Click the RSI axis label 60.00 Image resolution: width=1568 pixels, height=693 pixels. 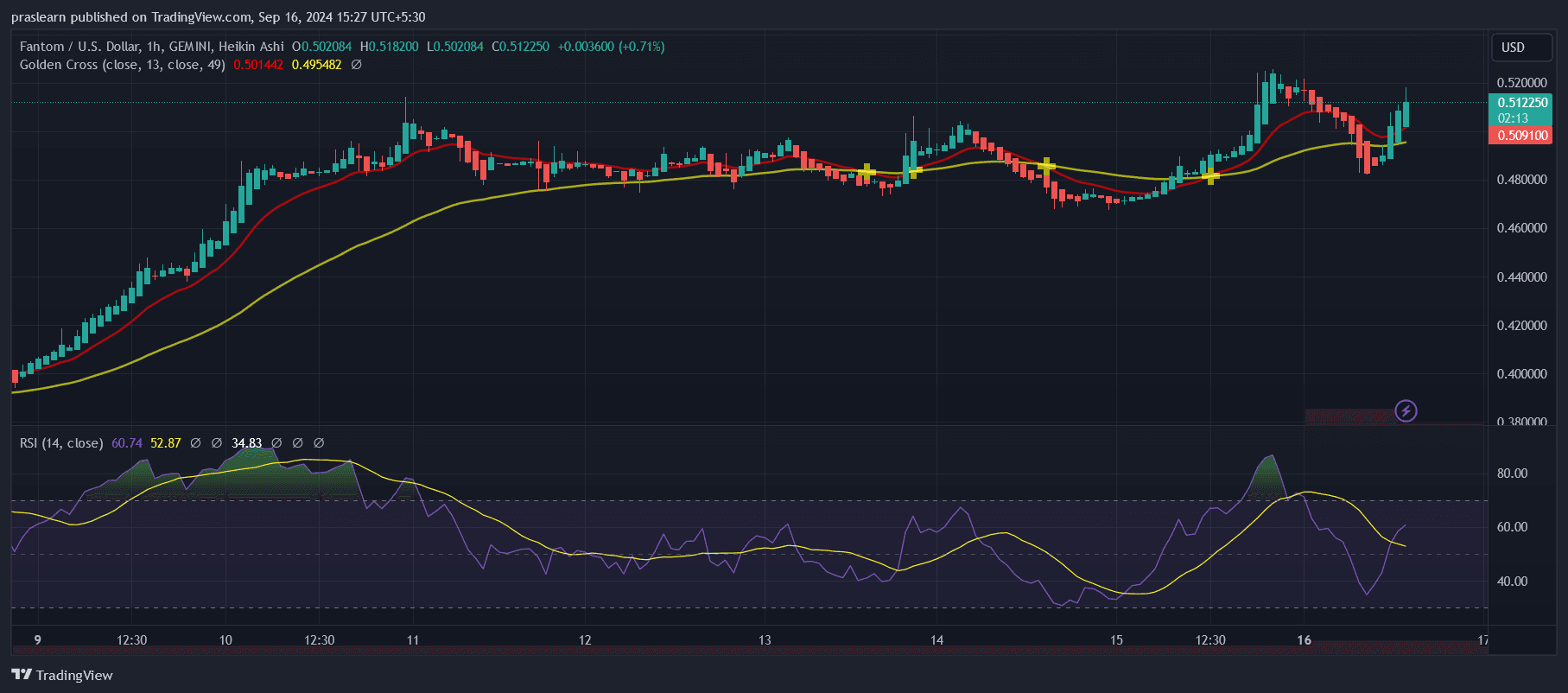(x=1512, y=527)
